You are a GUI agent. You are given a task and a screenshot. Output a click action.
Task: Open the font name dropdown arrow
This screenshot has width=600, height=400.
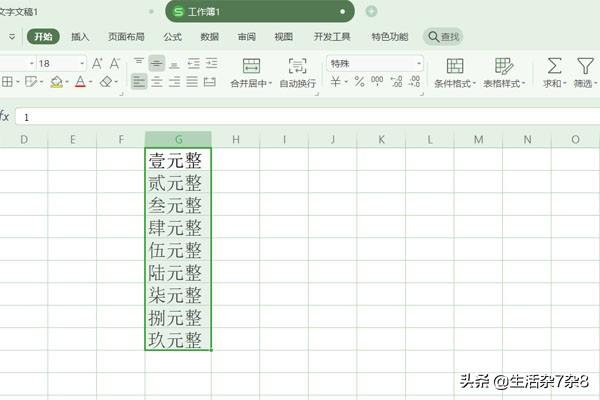[31, 64]
